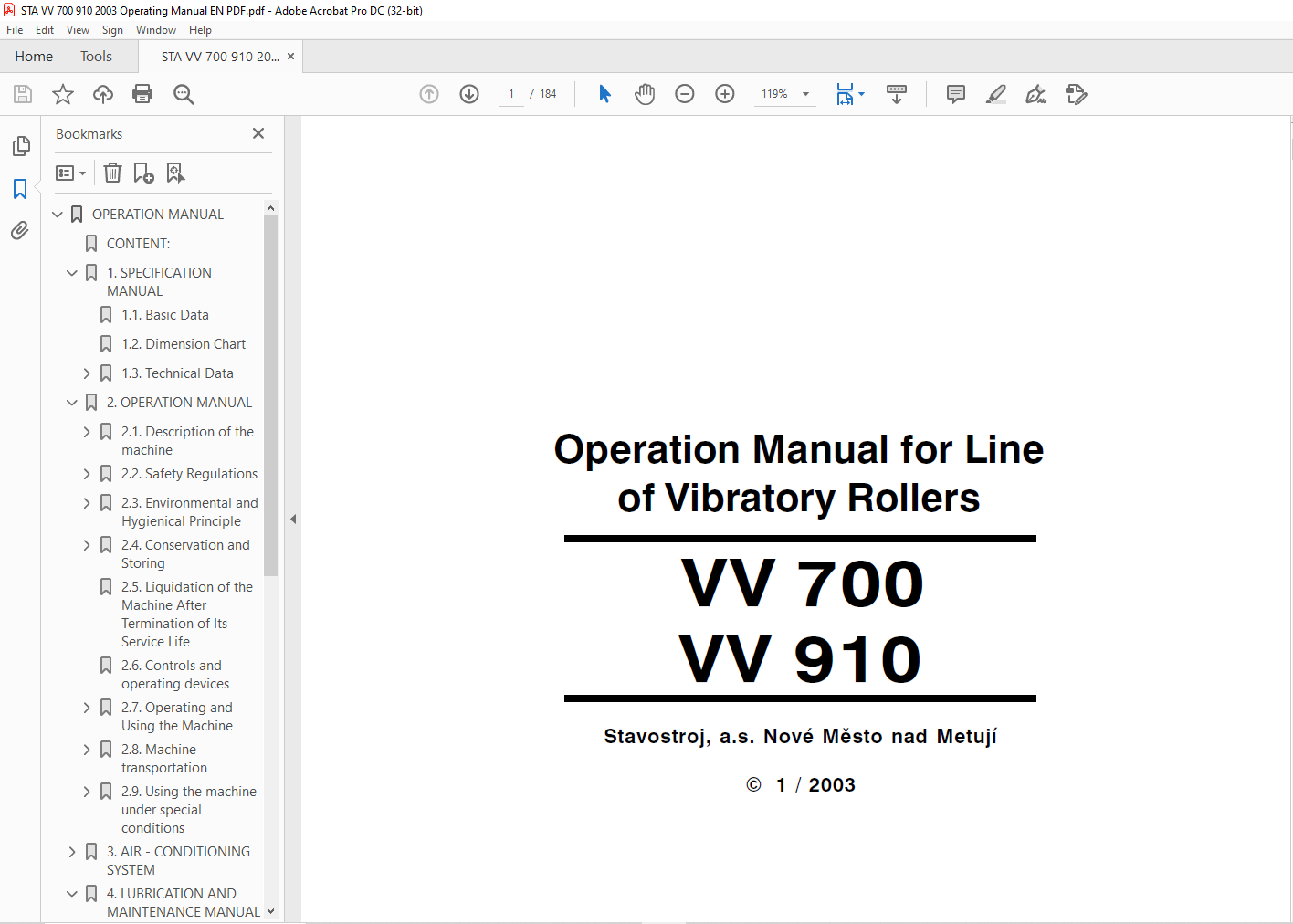Click the Save file icon

click(x=23, y=94)
